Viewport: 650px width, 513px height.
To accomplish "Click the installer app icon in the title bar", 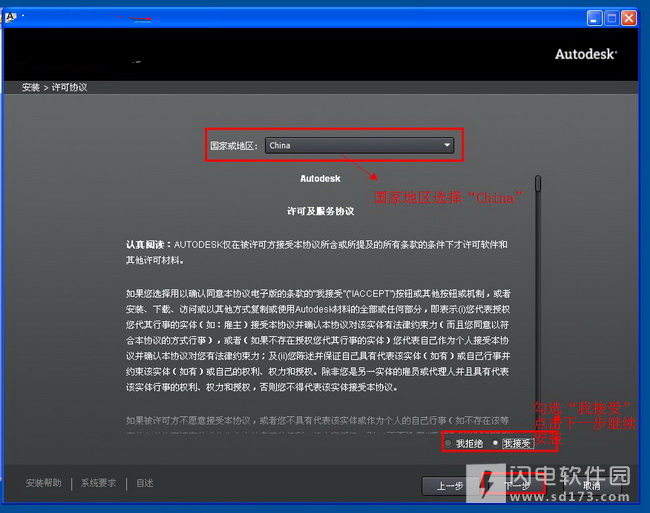I will point(10,18).
